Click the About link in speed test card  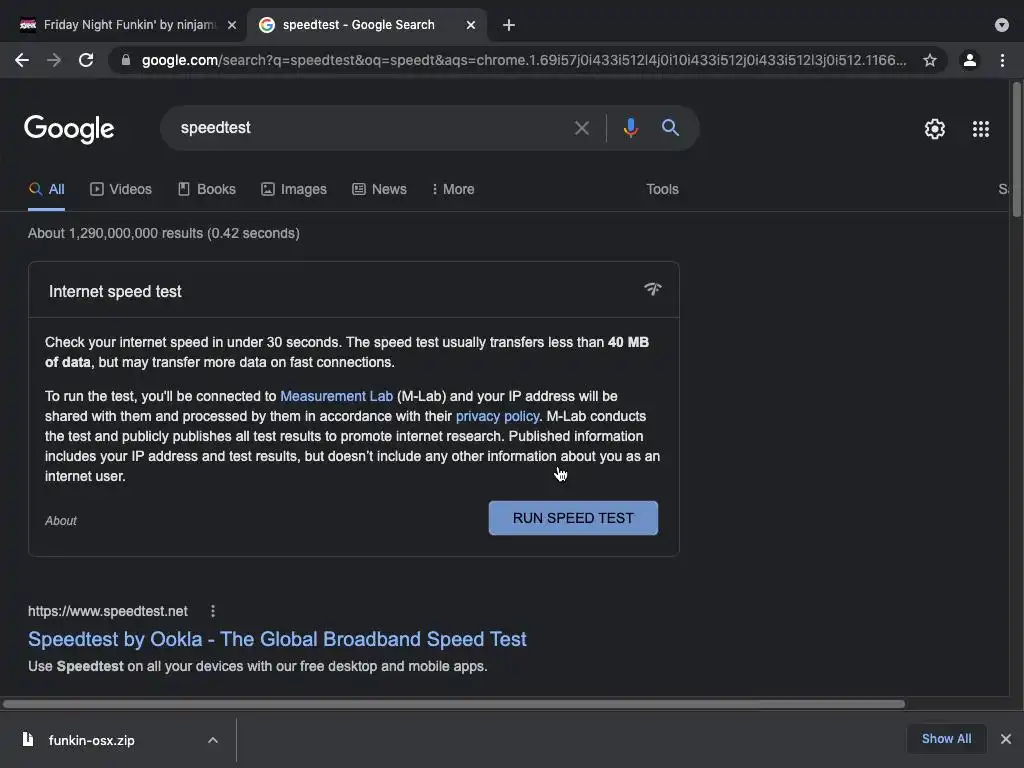pyautogui.click(x=61, y=520)
